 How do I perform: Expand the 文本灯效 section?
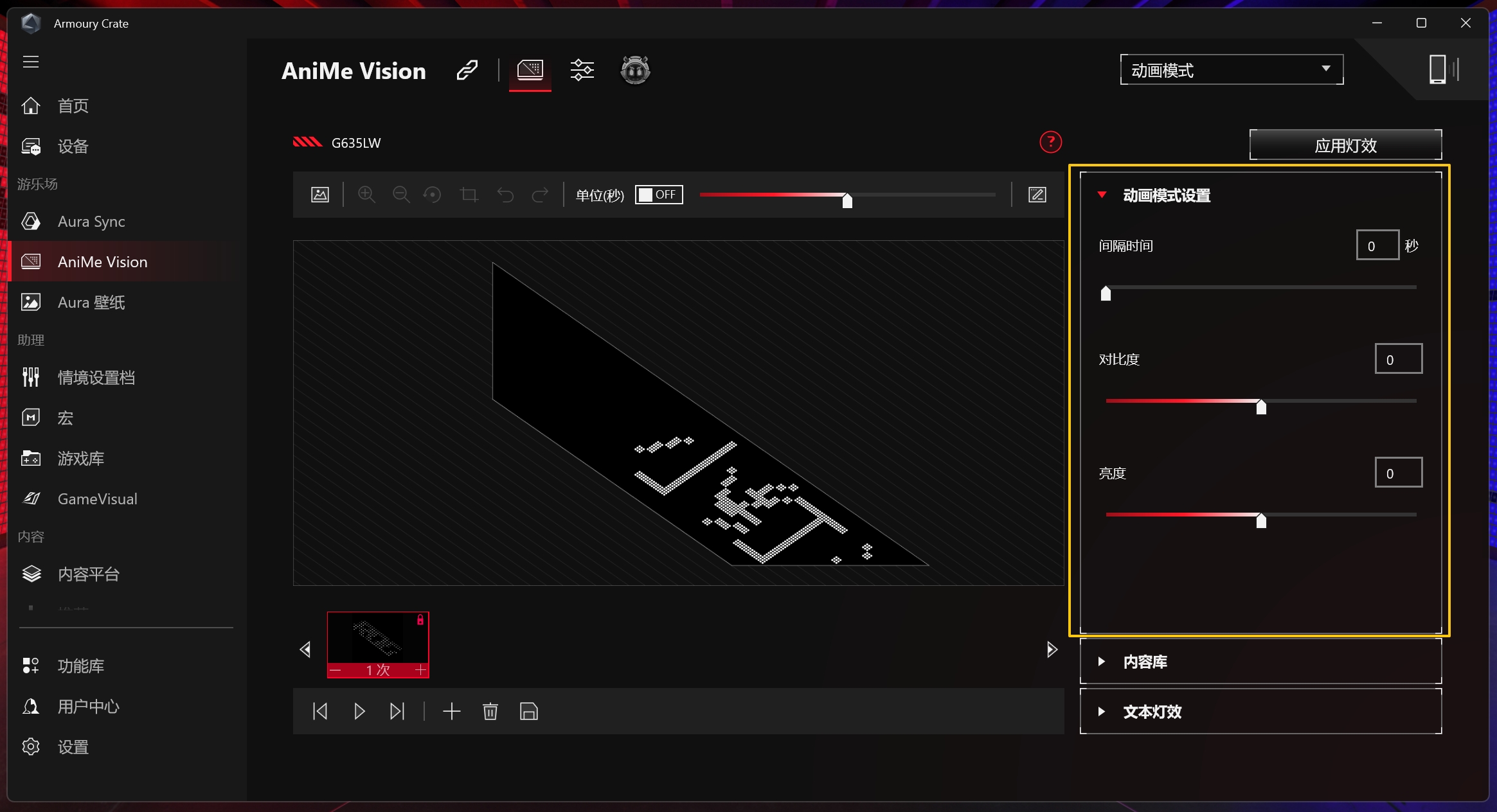1260,711
